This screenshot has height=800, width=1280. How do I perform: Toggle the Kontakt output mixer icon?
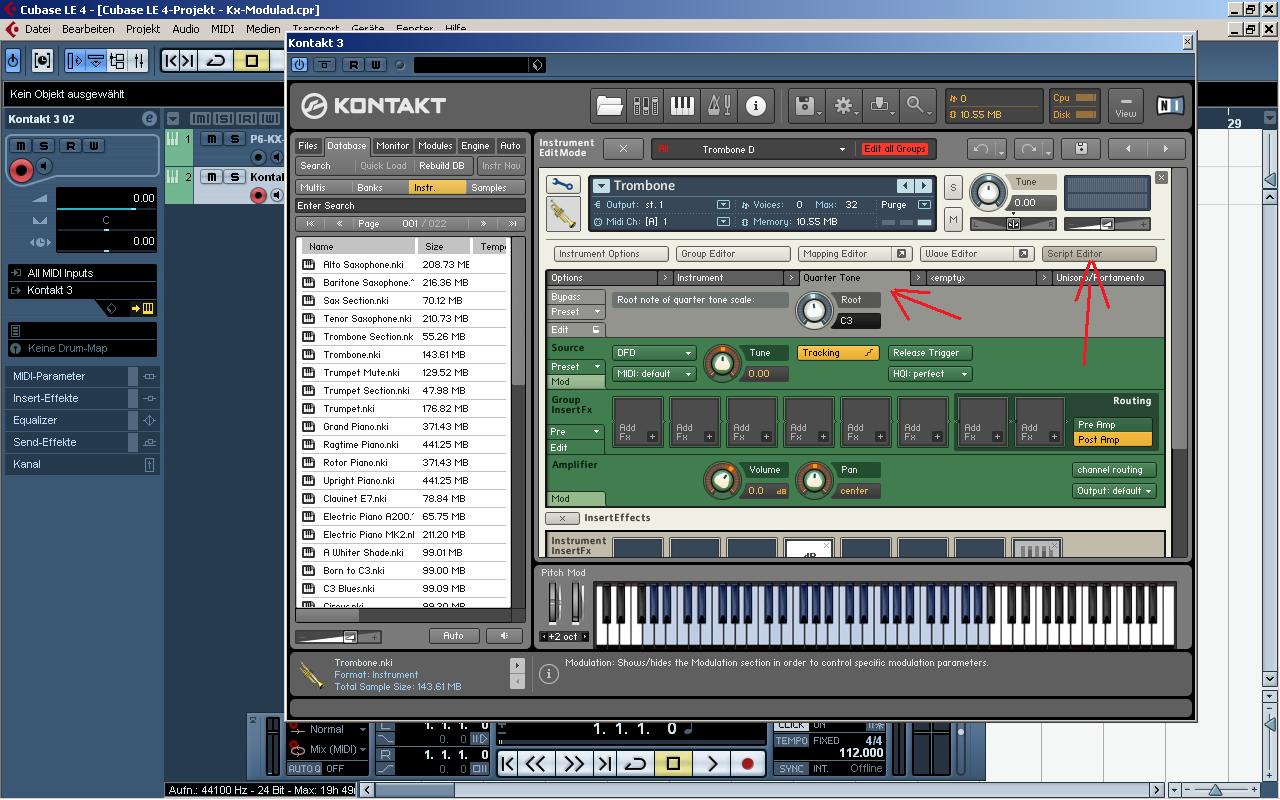point(646,105)
